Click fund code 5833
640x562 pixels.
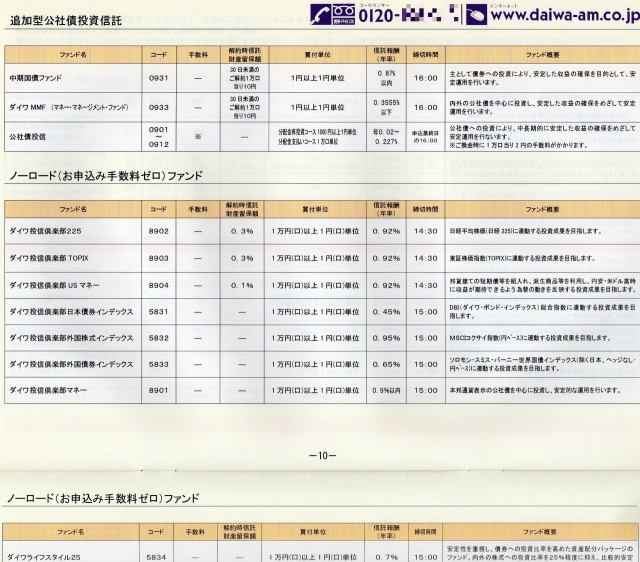point(159,364)
